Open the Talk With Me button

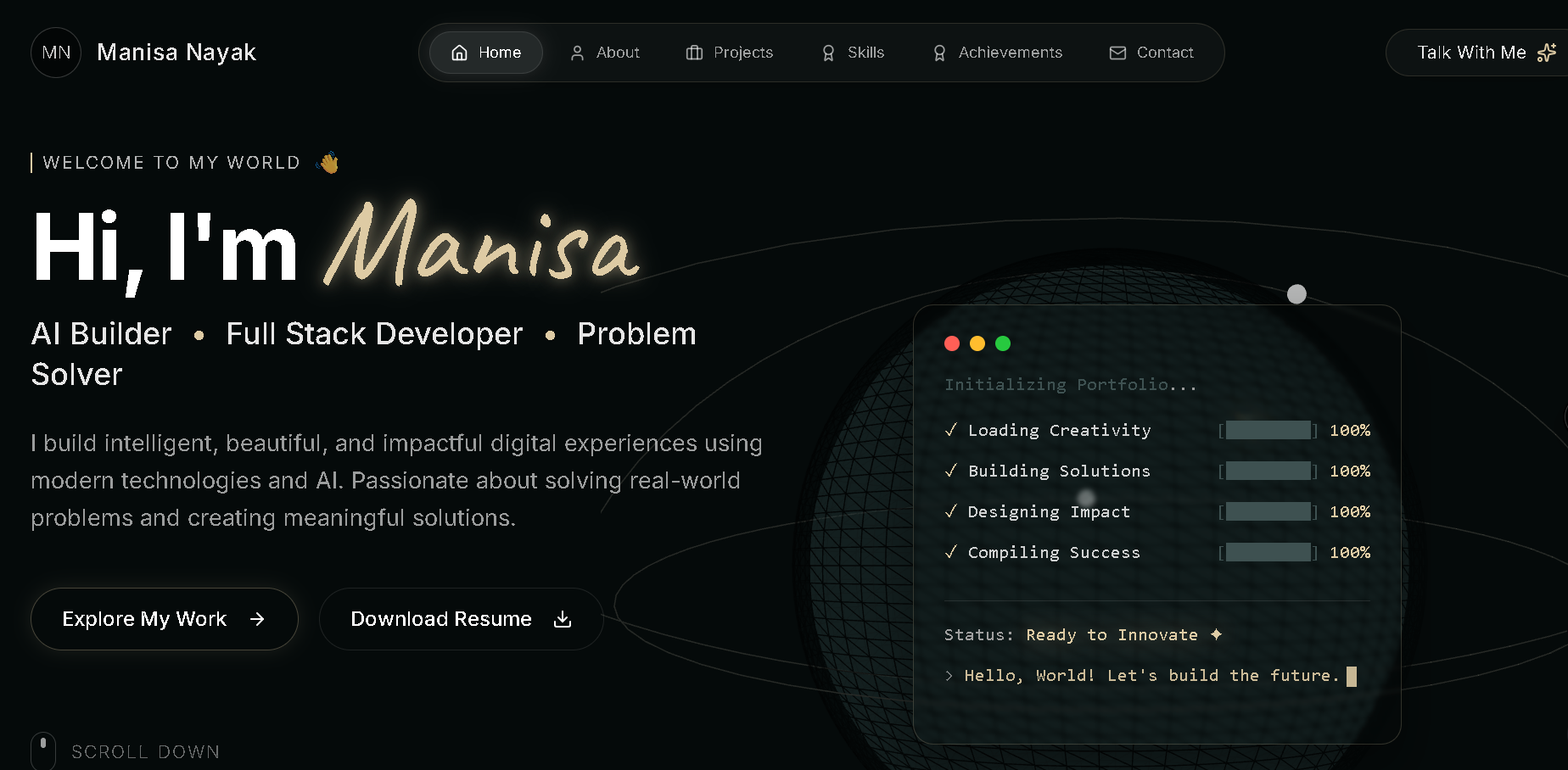pyautogui.click(x=1477, y=53)
